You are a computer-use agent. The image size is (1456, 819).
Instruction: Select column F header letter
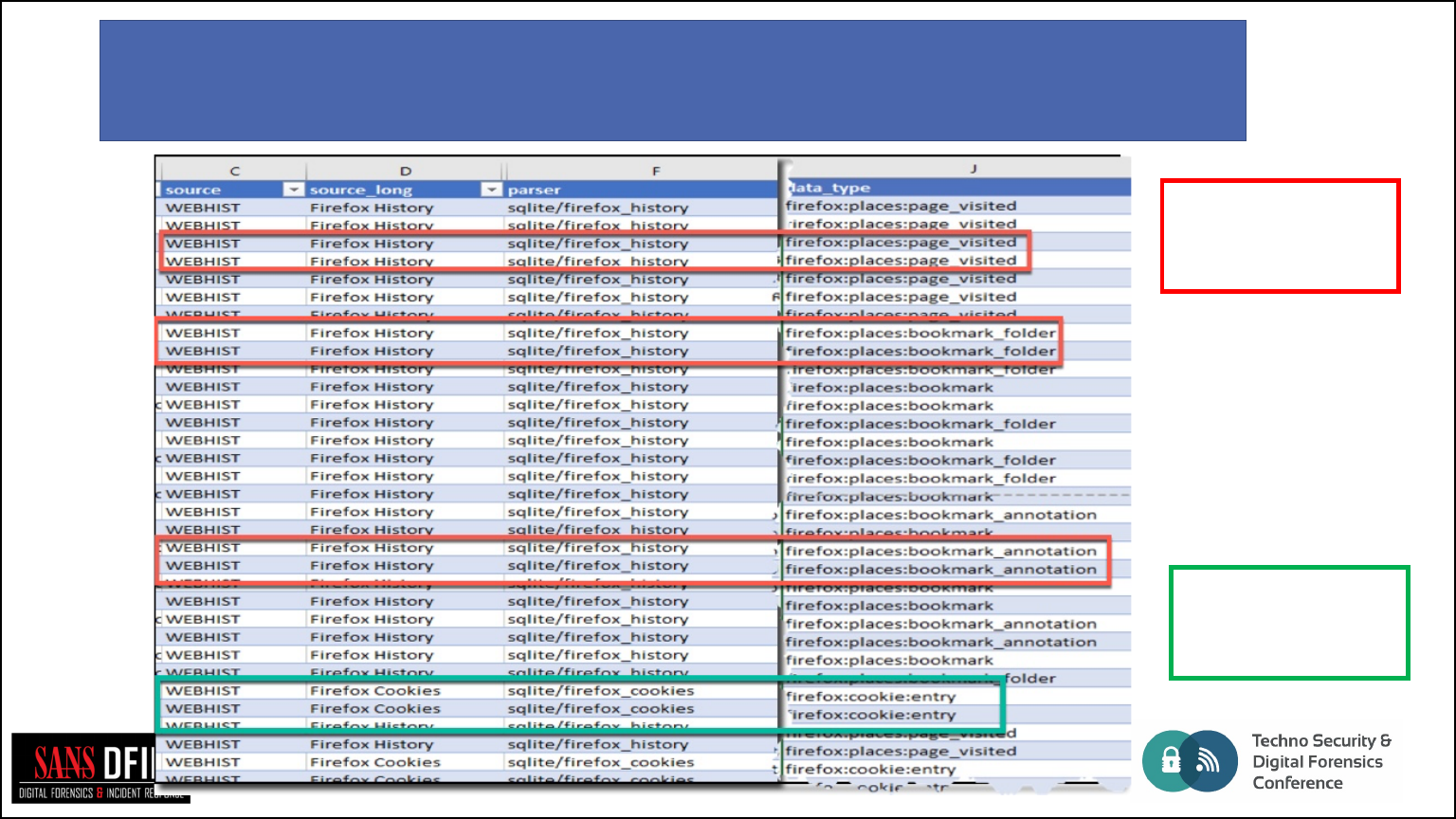656,171
